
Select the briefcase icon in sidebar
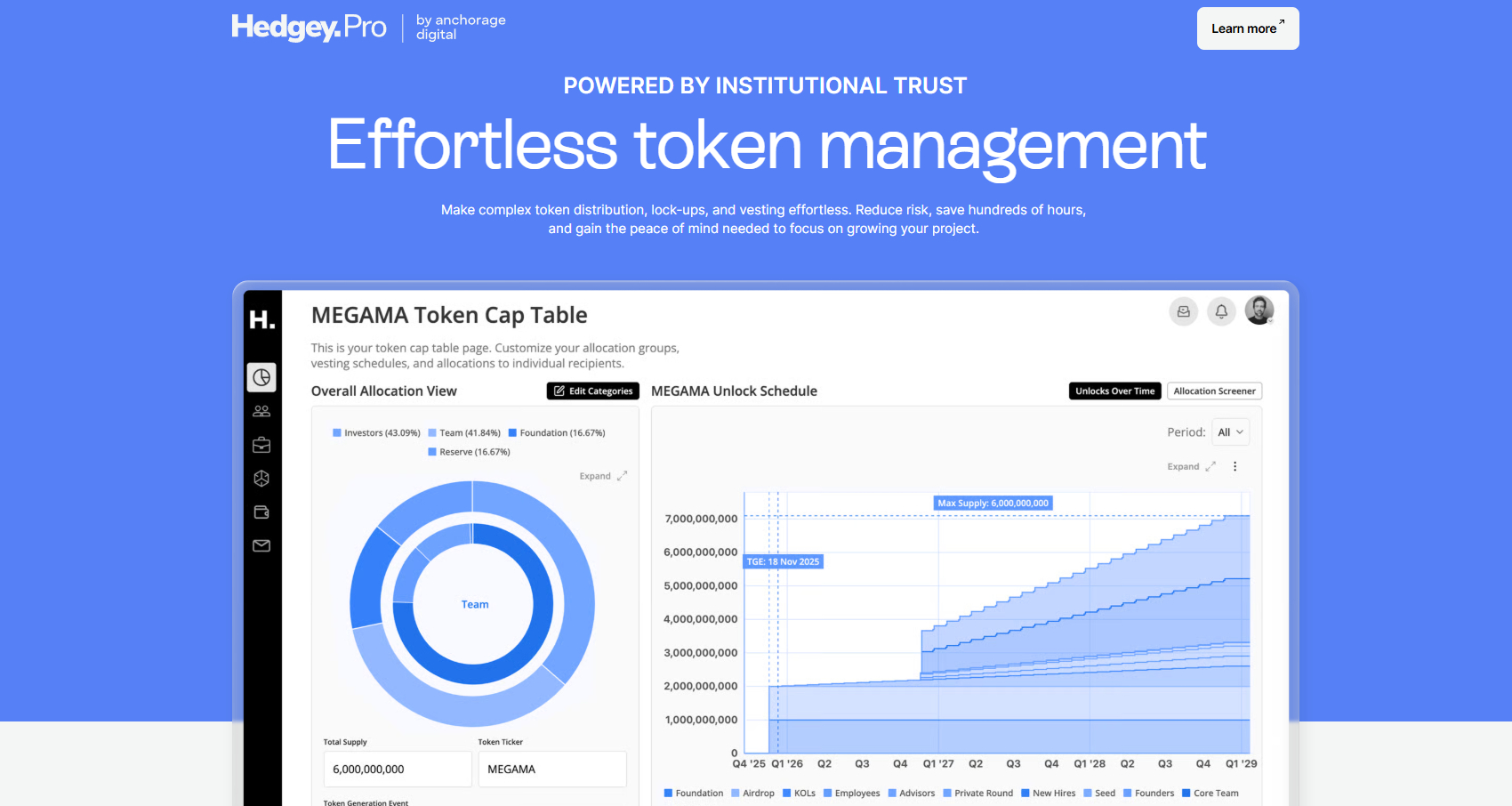pos(261,445)
